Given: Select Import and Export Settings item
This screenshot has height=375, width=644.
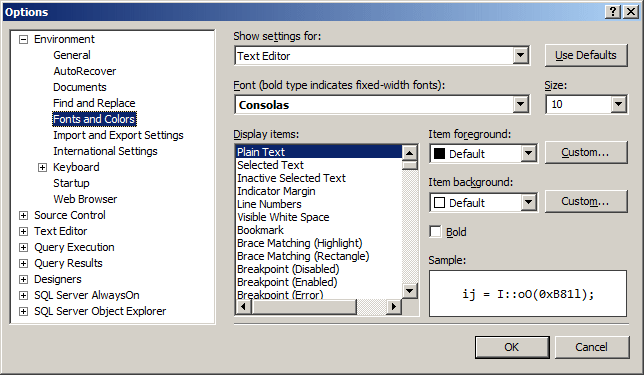Looking at the screenshot, I should click(x=118, y=135).
